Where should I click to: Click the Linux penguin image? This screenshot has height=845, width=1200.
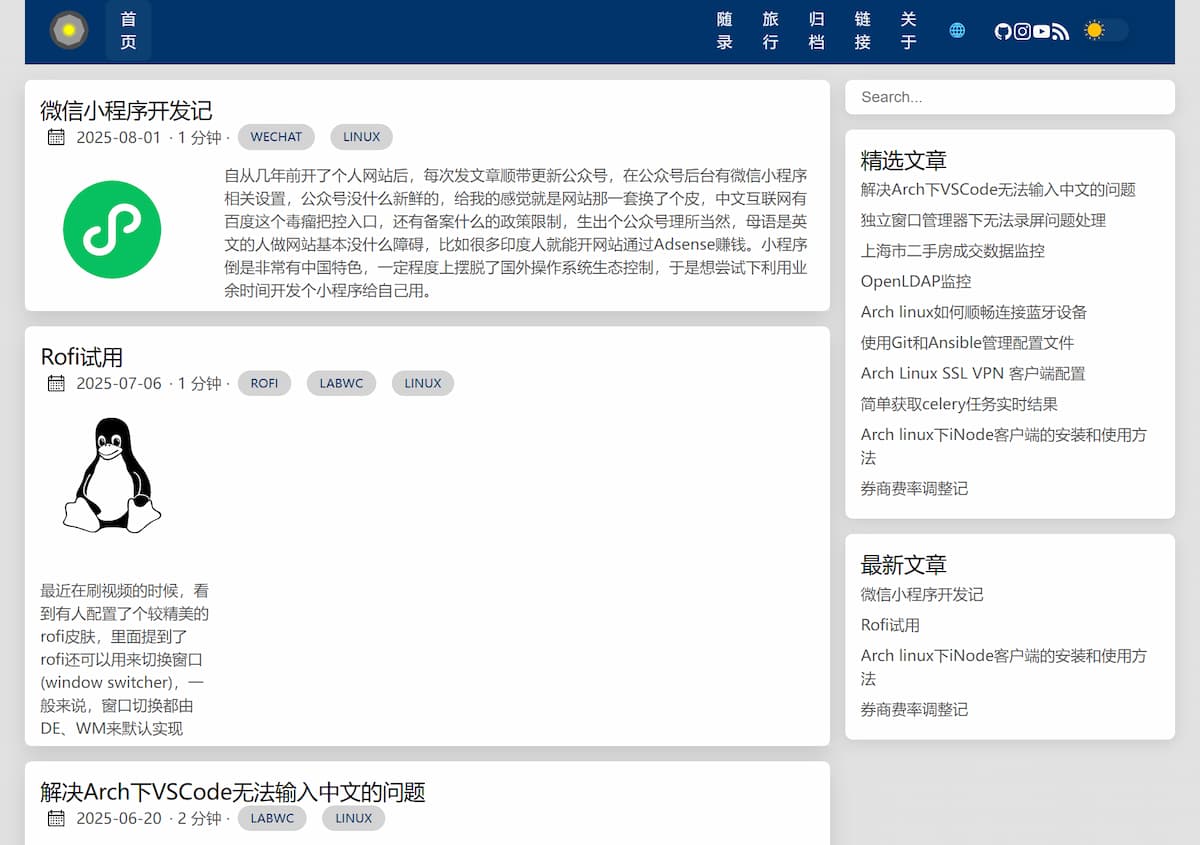pos(112,475)
